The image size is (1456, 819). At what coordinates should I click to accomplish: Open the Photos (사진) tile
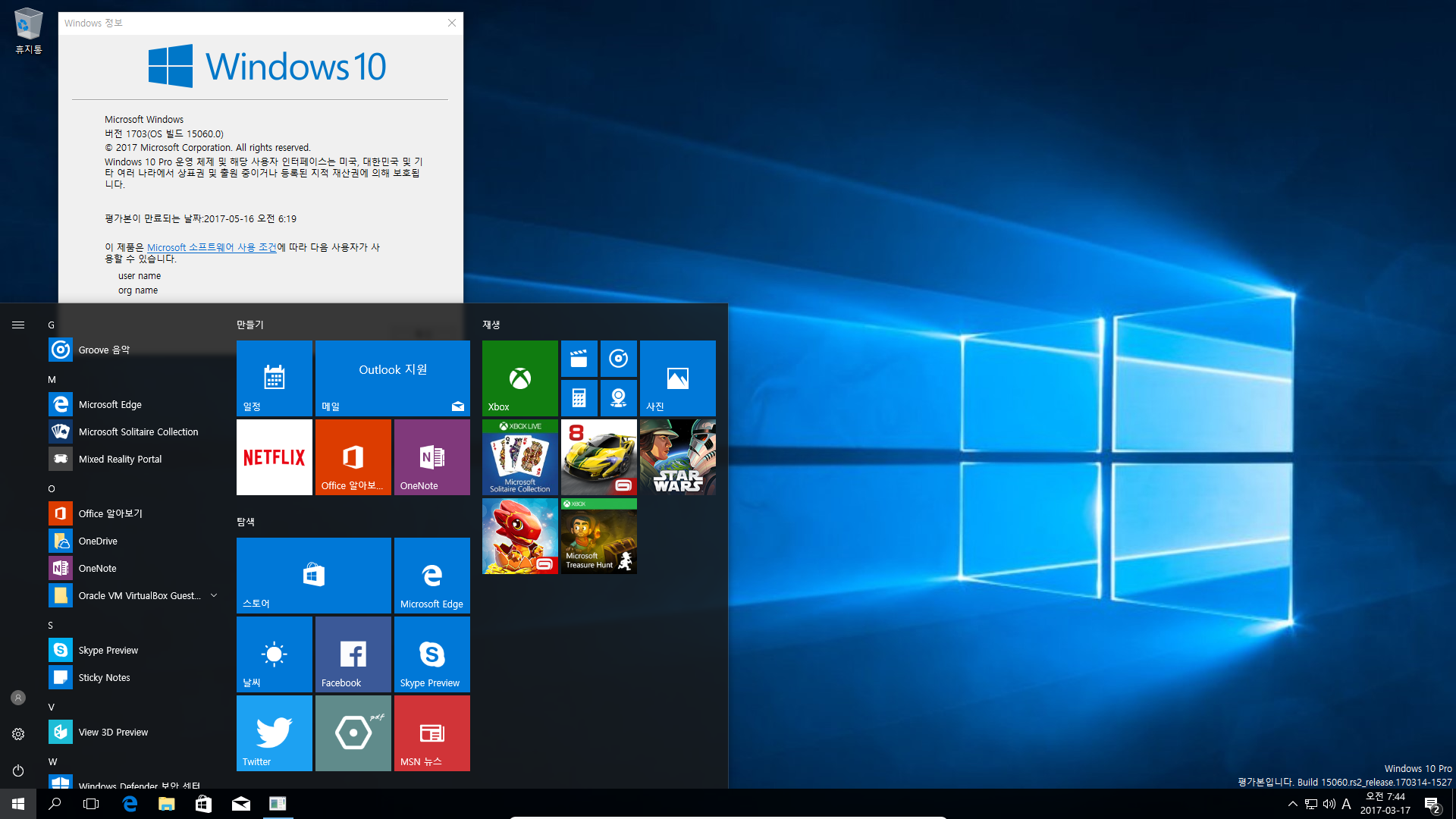point(678,378)
